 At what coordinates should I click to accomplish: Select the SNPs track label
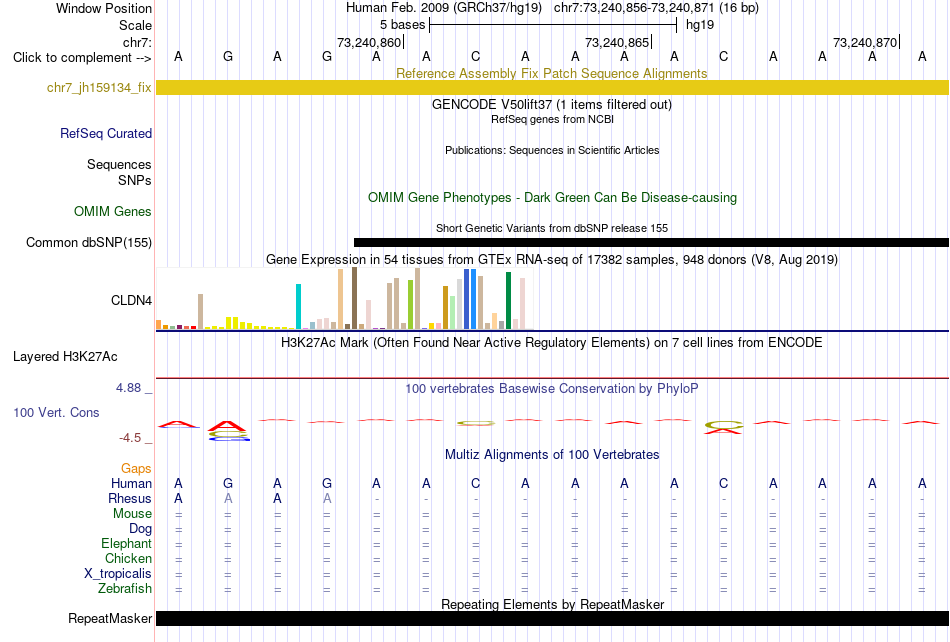[135, 180]
